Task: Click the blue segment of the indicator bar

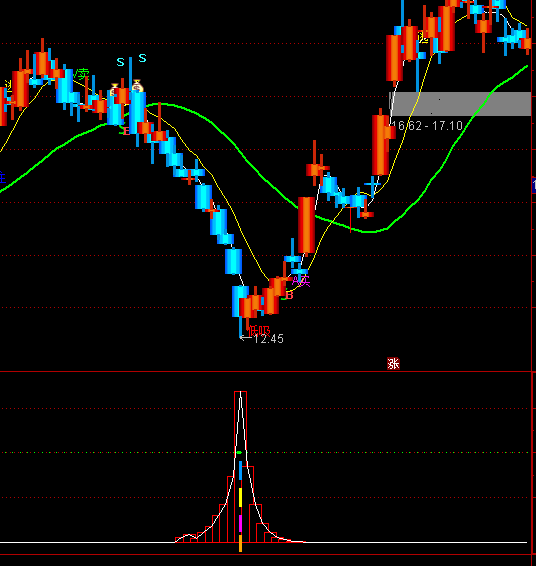Action: coord(240,470)
